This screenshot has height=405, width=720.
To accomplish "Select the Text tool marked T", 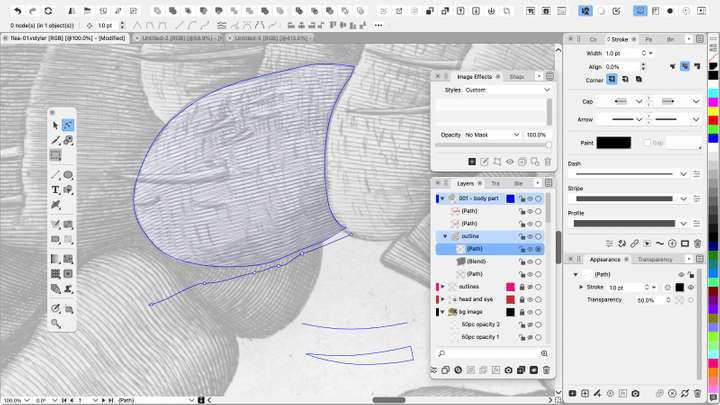I will pos(55,190).
